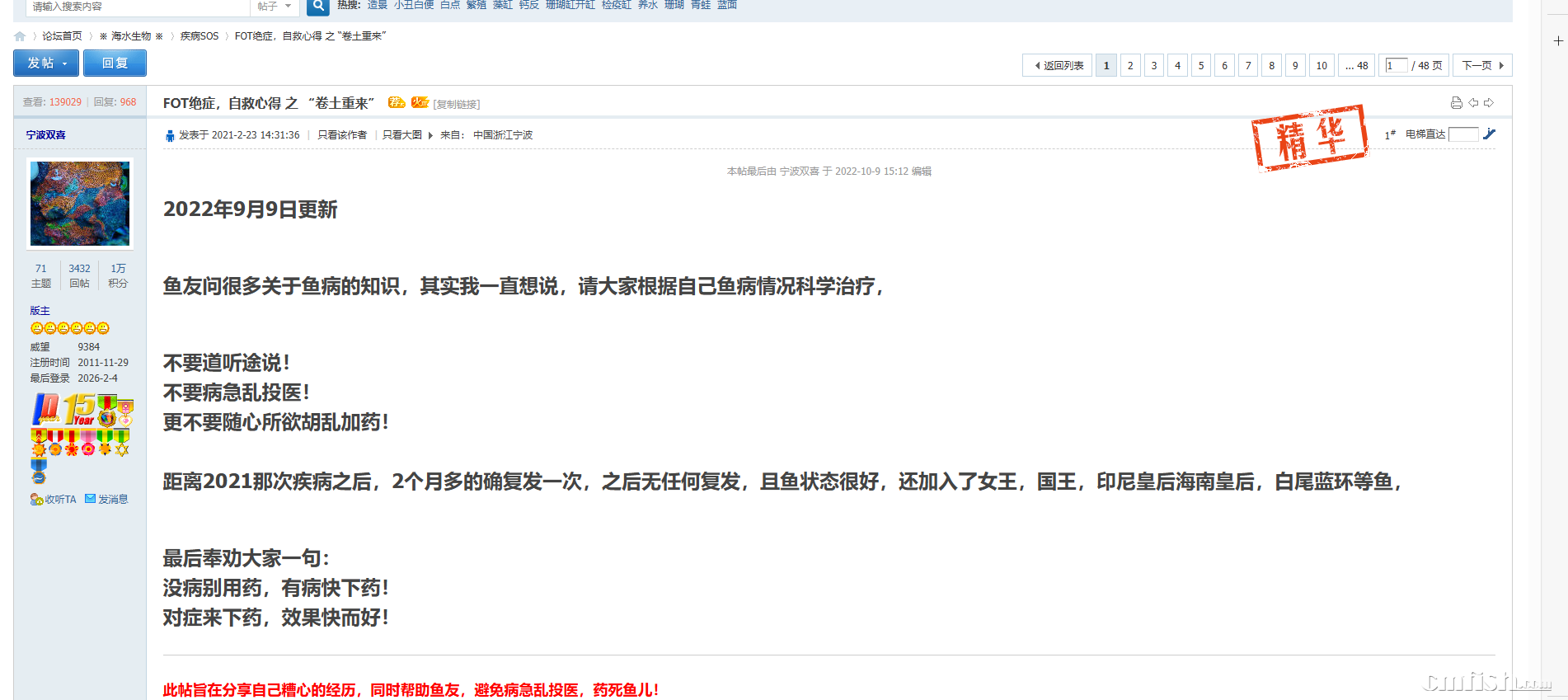
Task: Open the 疾病SOS breadcrumb link
Action: point(200,36)
